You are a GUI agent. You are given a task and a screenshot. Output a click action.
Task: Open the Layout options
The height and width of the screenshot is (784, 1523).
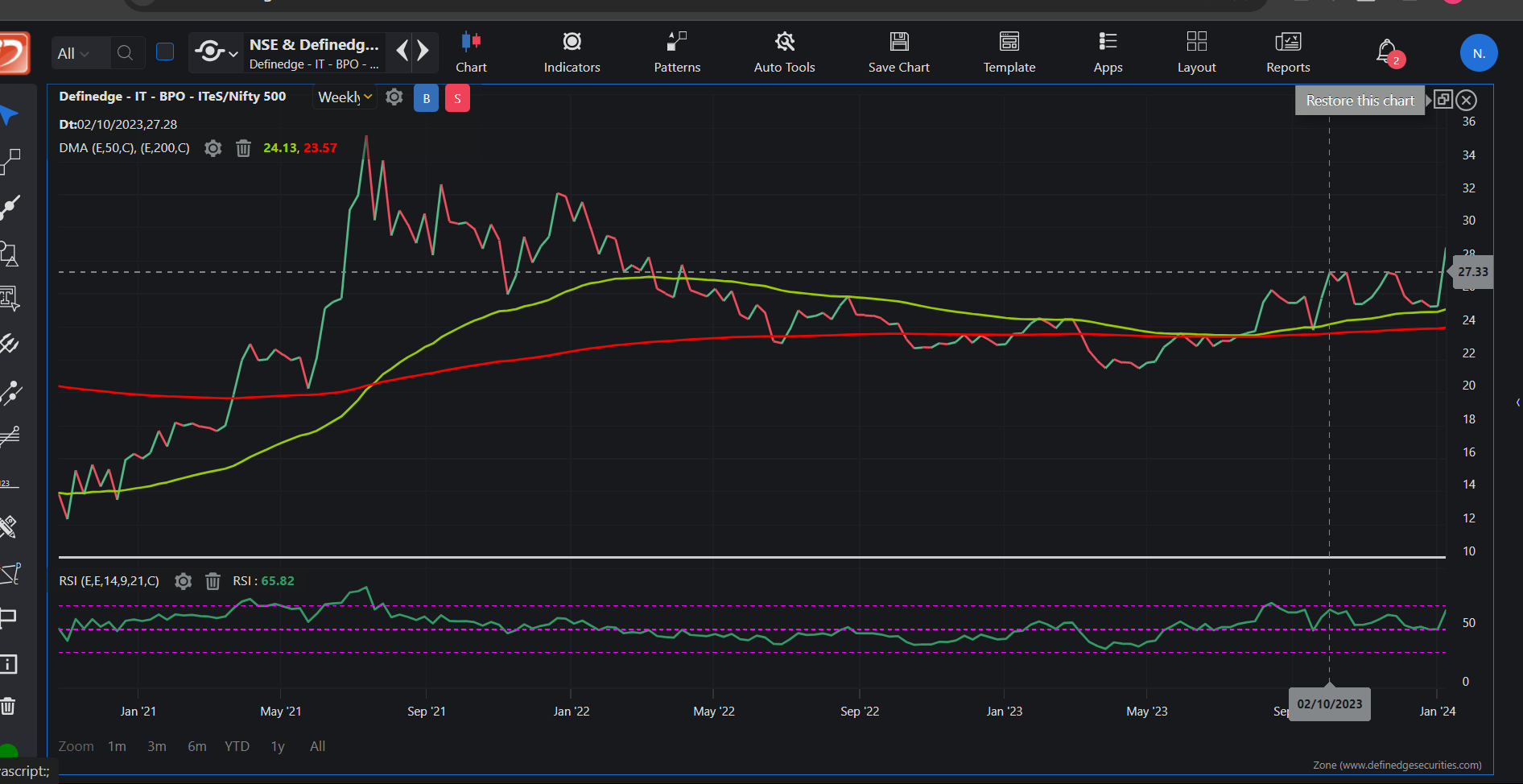coord(1196,53)
